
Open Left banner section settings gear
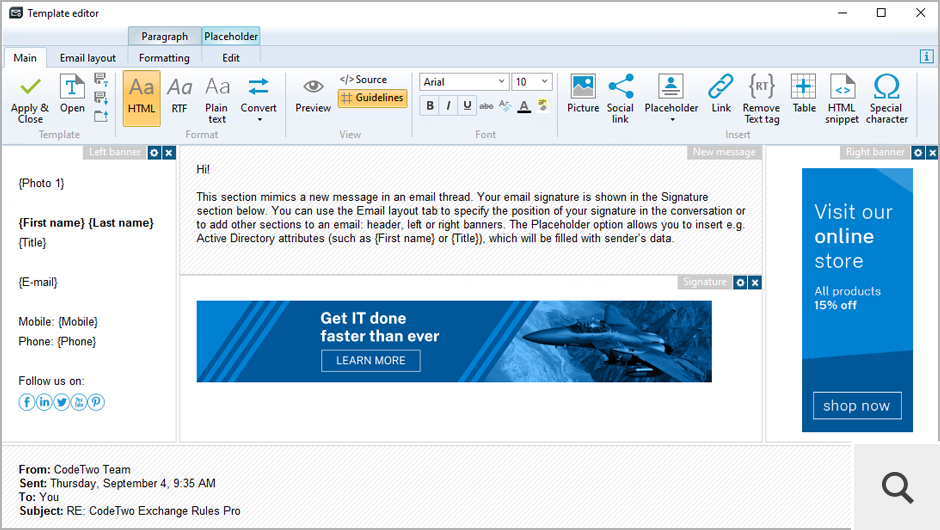(154, 153)
